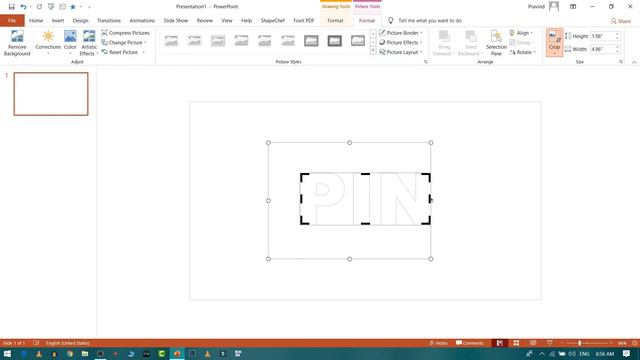Click Compress Pictures
640x360 pixels.
point(125,33)
